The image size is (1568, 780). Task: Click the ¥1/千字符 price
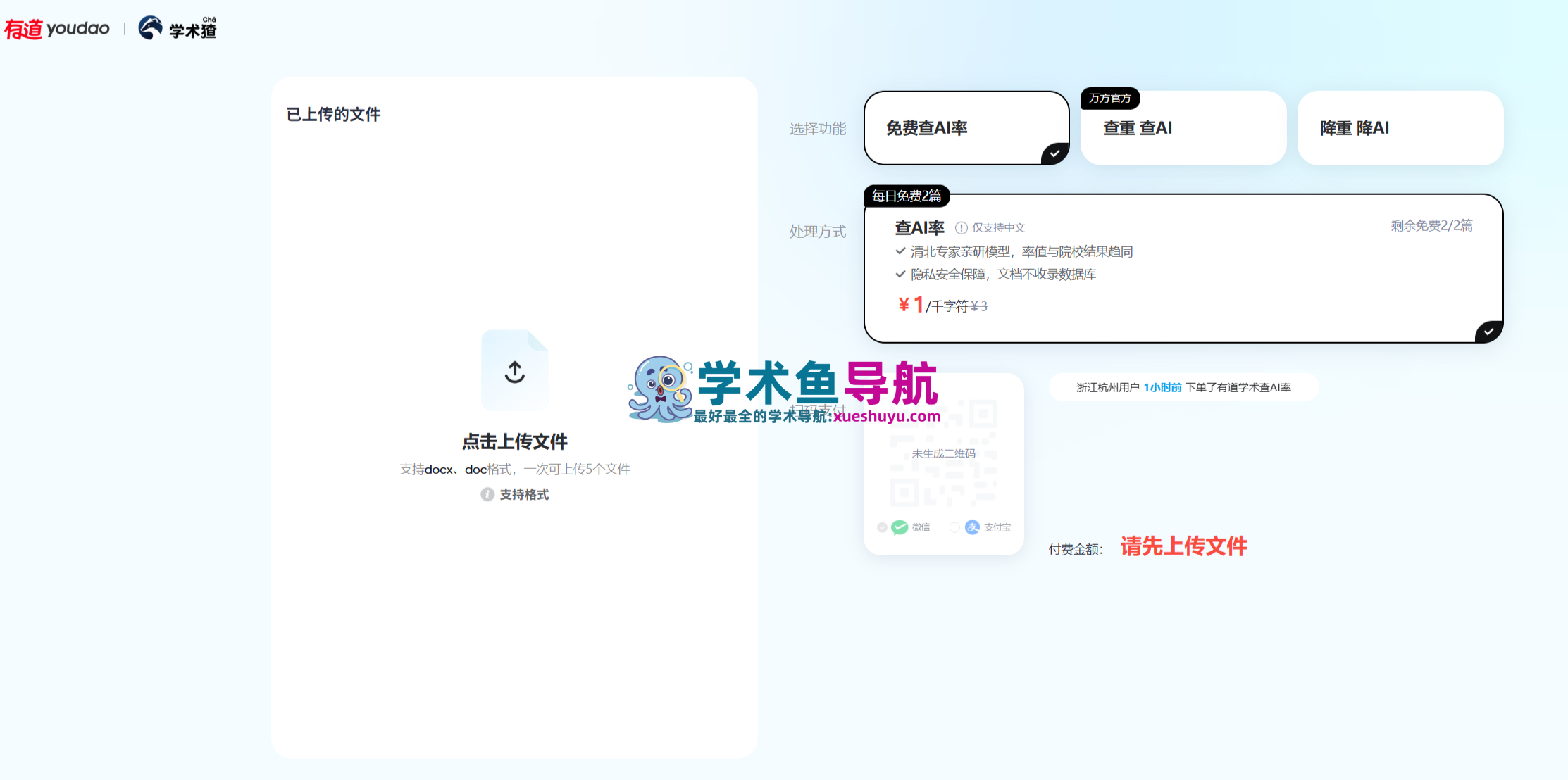pyautogui.click(x=933, y=305)
